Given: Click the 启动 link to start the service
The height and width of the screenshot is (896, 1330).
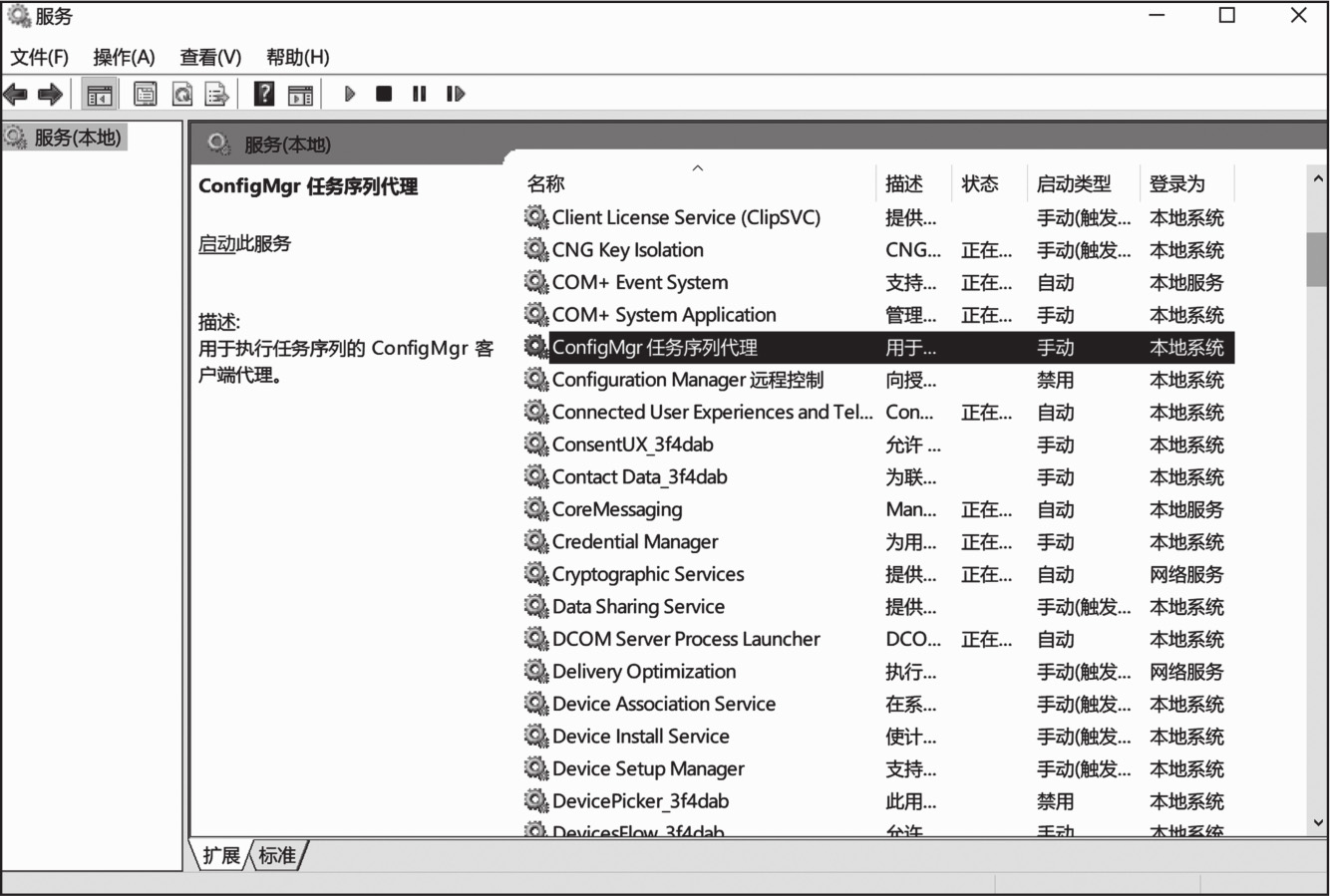Looking at the screenshot, I should [x=217, y=243].
